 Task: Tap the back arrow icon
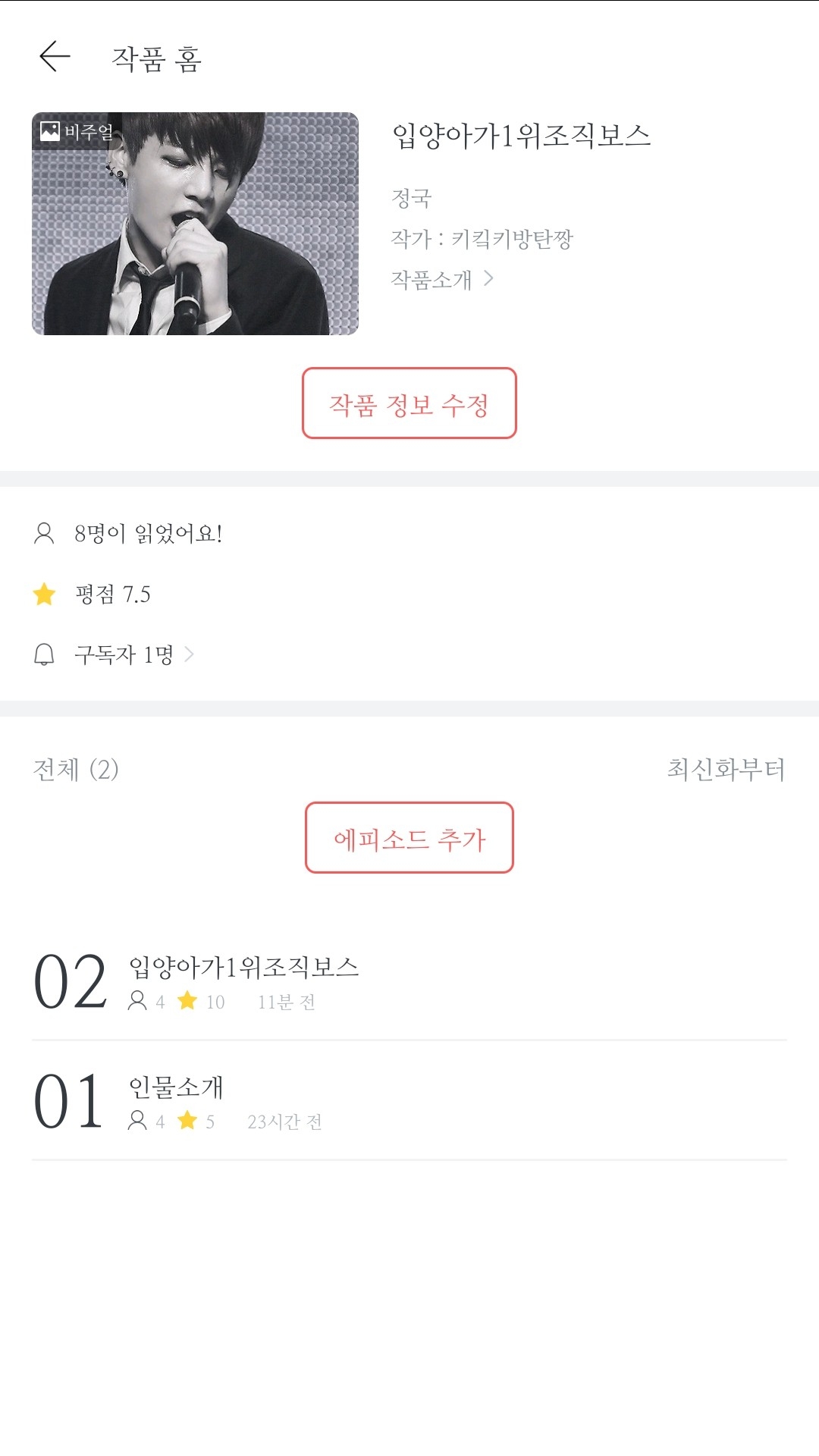pyautogui.click(x=55, y=57)
